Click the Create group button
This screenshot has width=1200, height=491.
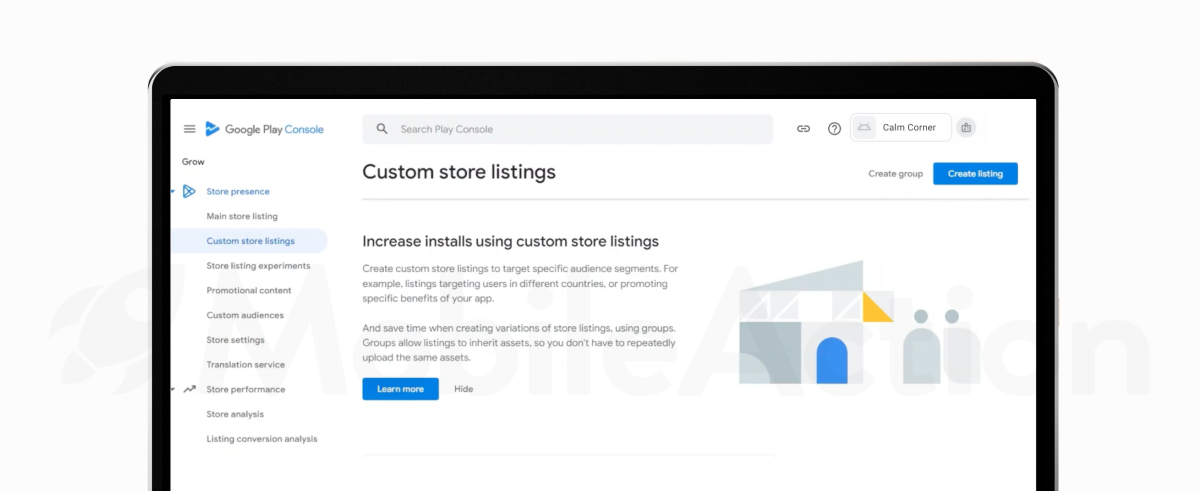click(895, 174)
